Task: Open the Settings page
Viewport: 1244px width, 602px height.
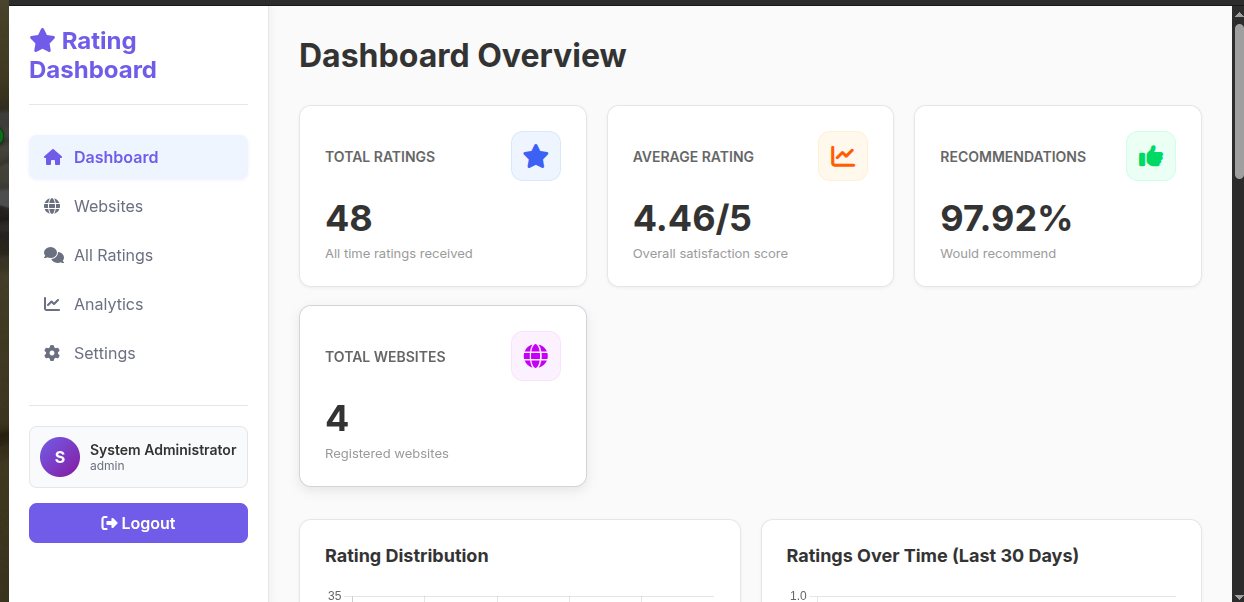Action: tap(104, 353)
